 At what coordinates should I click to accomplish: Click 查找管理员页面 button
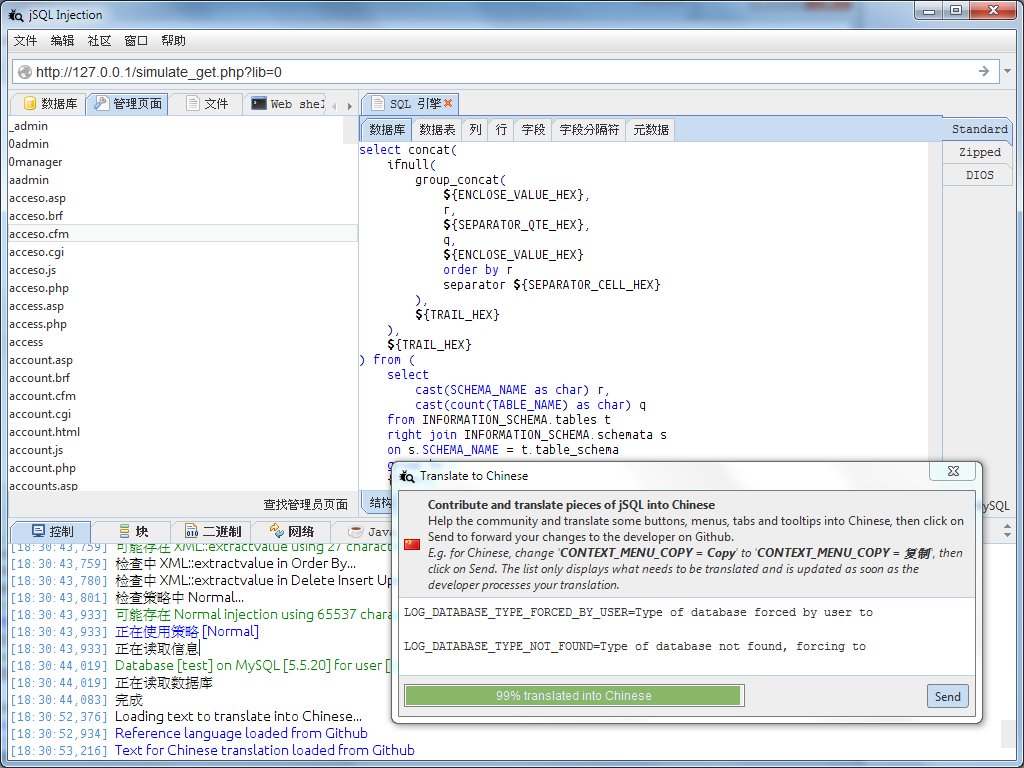[306, 504]
